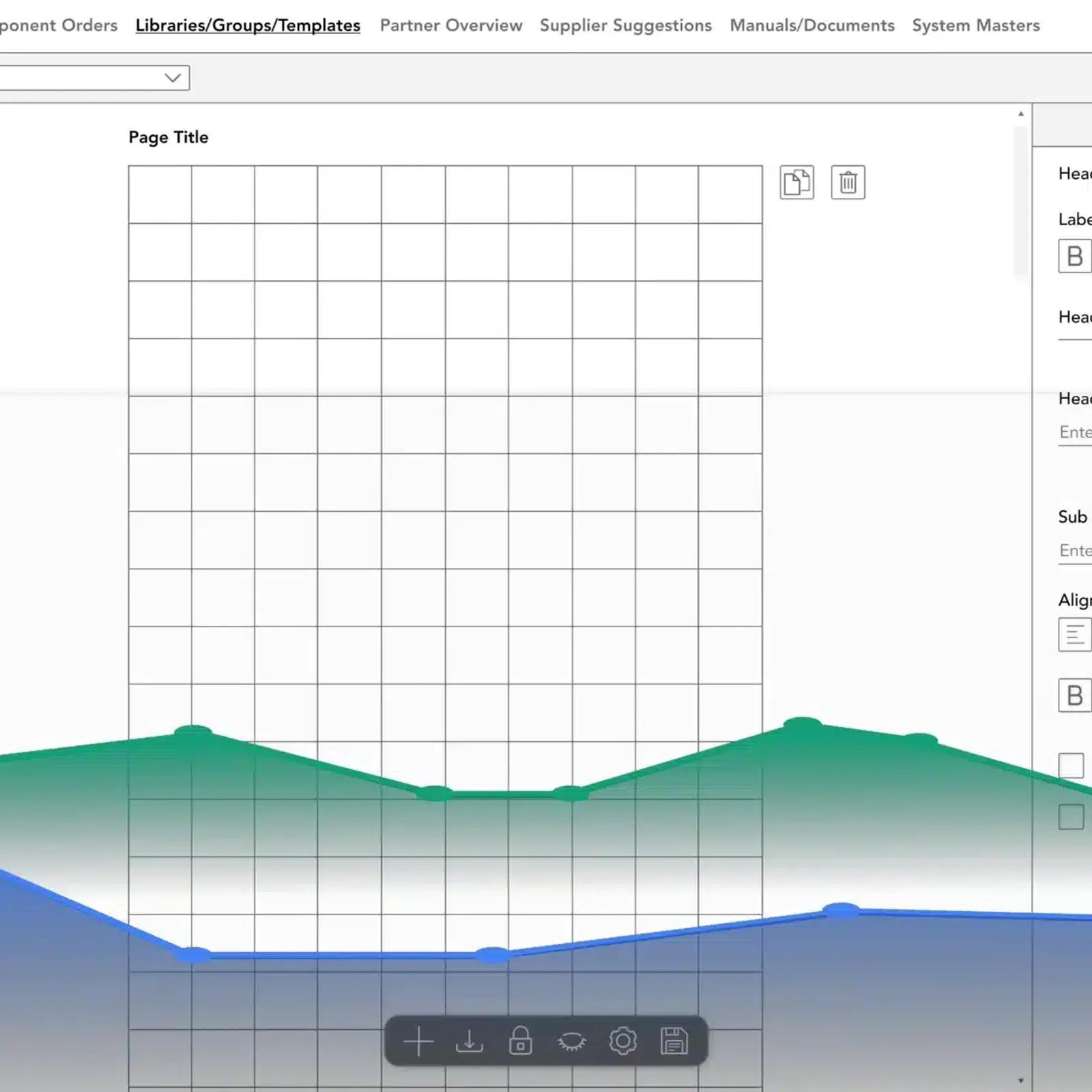Click the duplicate page icon

click(796, 182)
